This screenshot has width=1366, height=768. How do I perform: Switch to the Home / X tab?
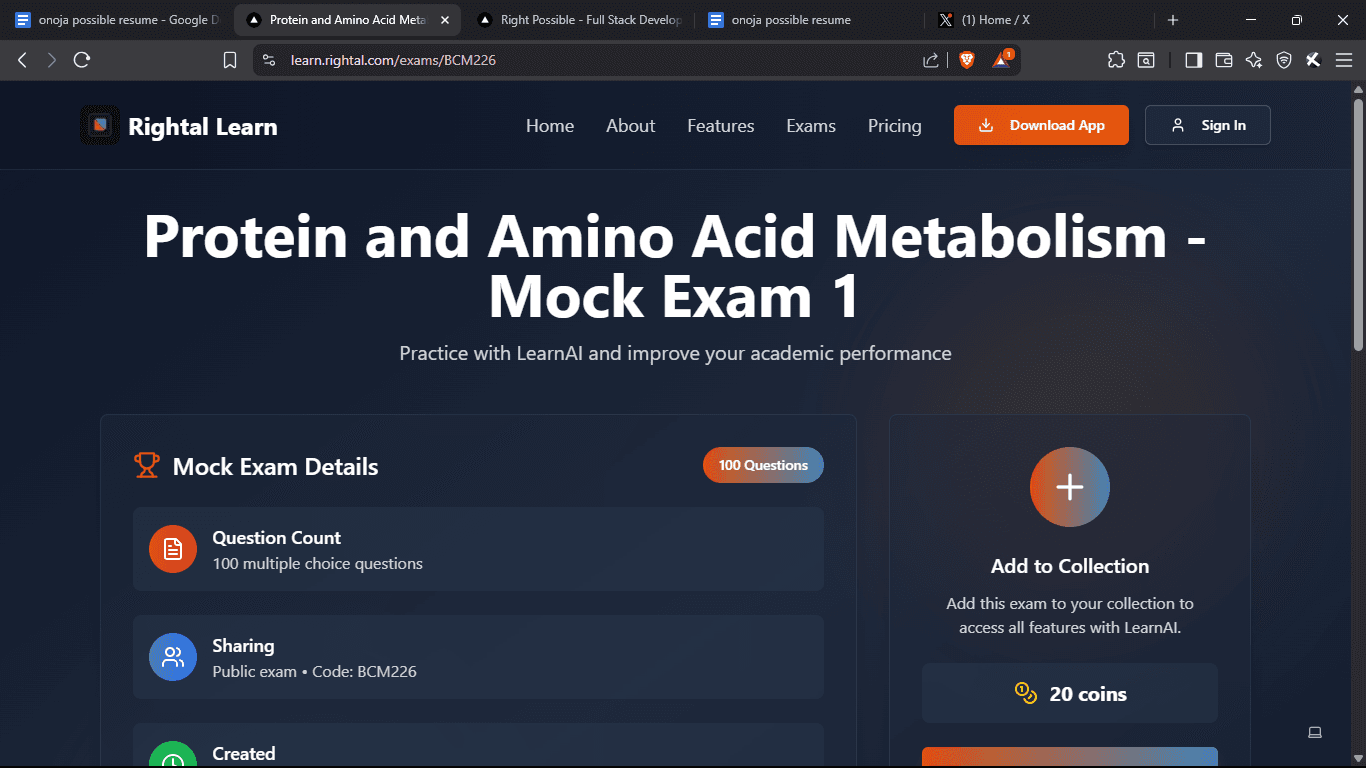point(1042,20)
